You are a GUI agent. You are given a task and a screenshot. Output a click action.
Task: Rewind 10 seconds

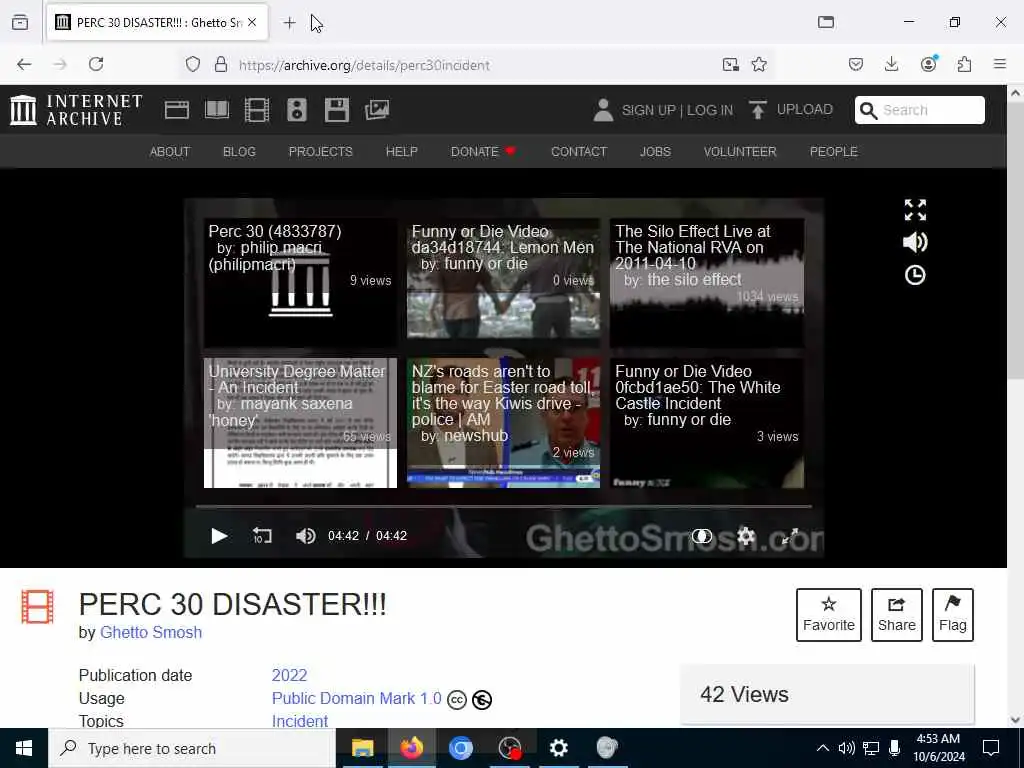point(262,536)
